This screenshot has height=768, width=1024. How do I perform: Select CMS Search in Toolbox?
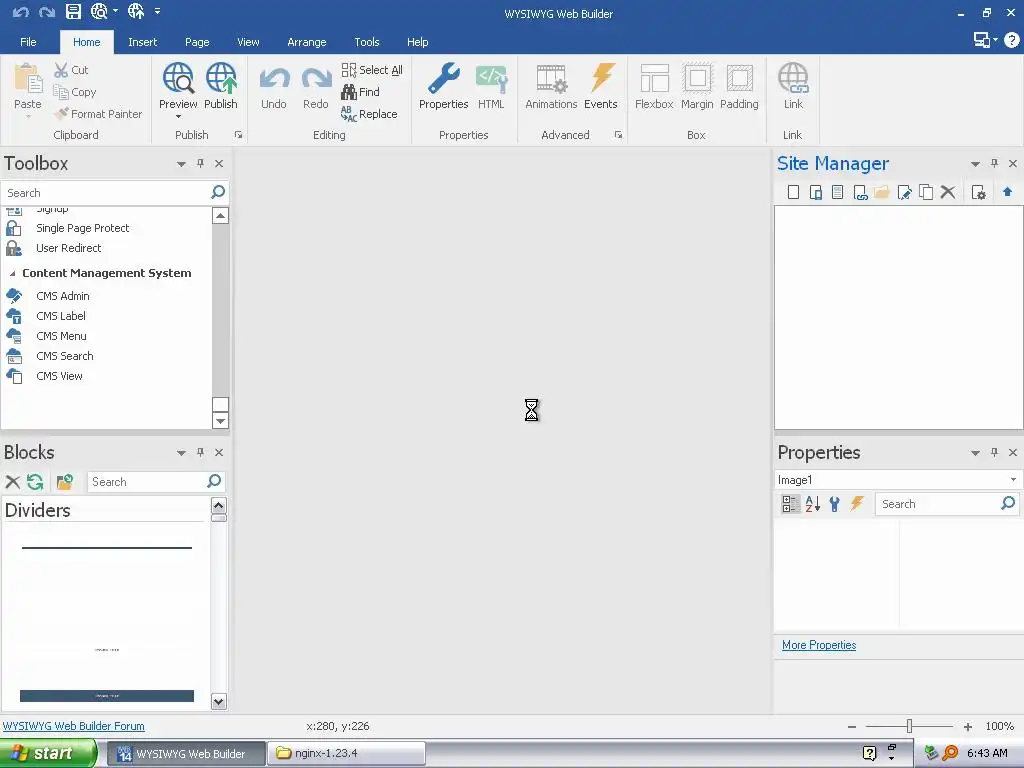[x=65, y=356]
